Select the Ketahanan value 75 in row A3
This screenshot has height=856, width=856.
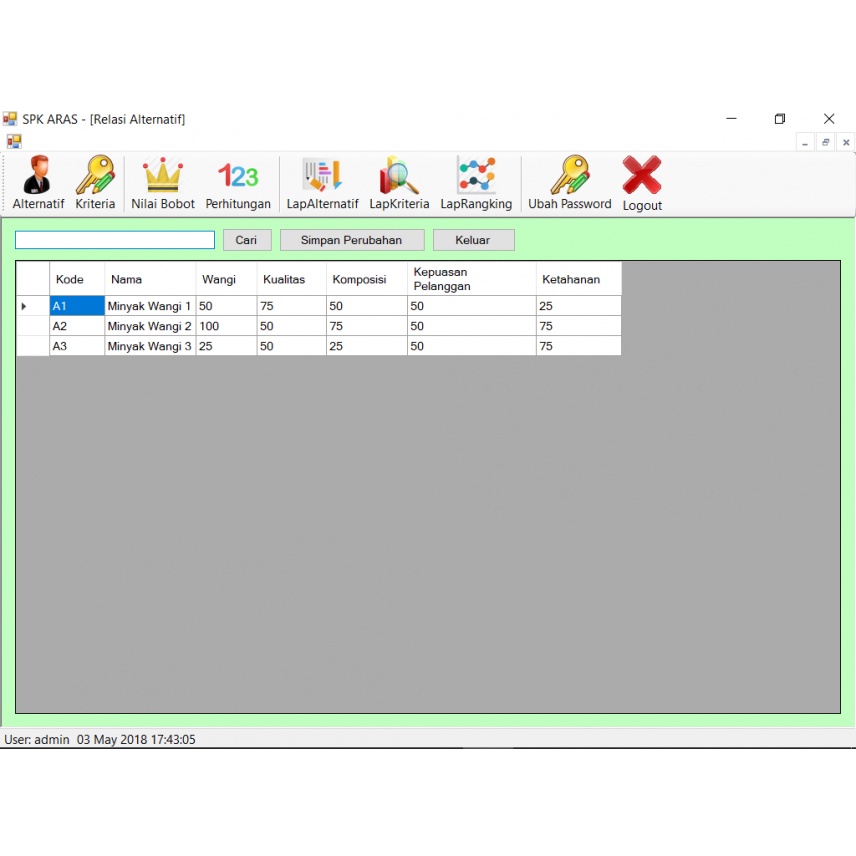[x=579, y=346]
